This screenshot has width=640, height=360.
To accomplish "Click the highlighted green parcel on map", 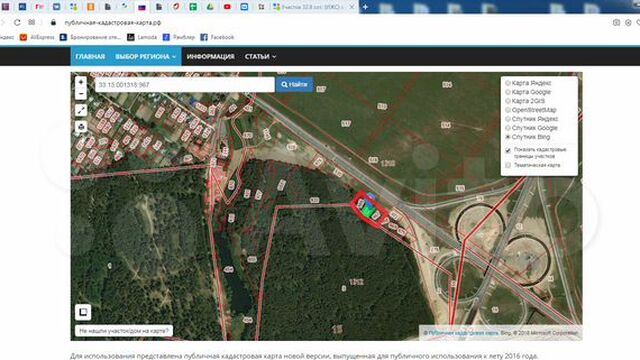I will coord(368,211).
